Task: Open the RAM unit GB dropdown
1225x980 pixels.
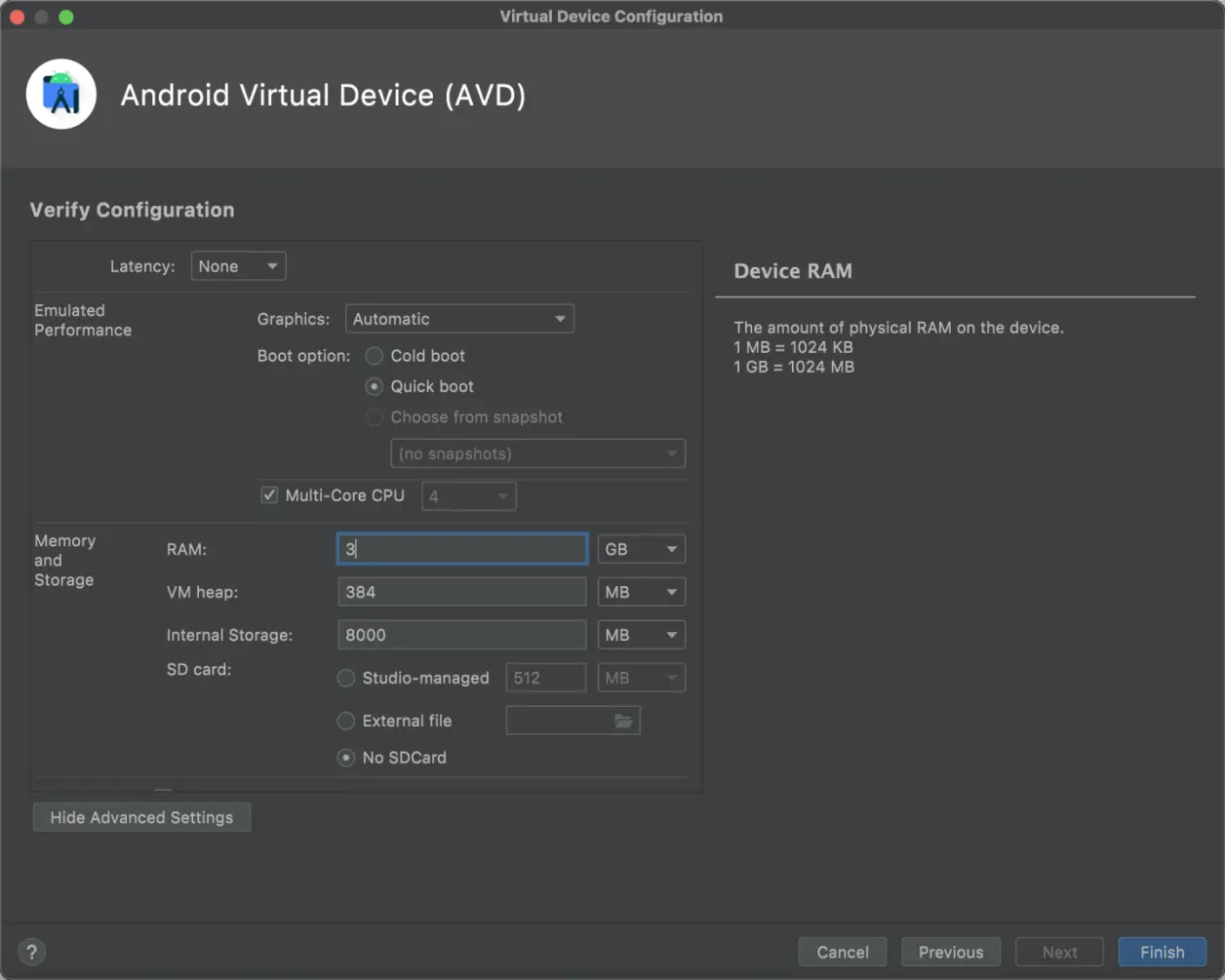Action: (x=641, y=549)
